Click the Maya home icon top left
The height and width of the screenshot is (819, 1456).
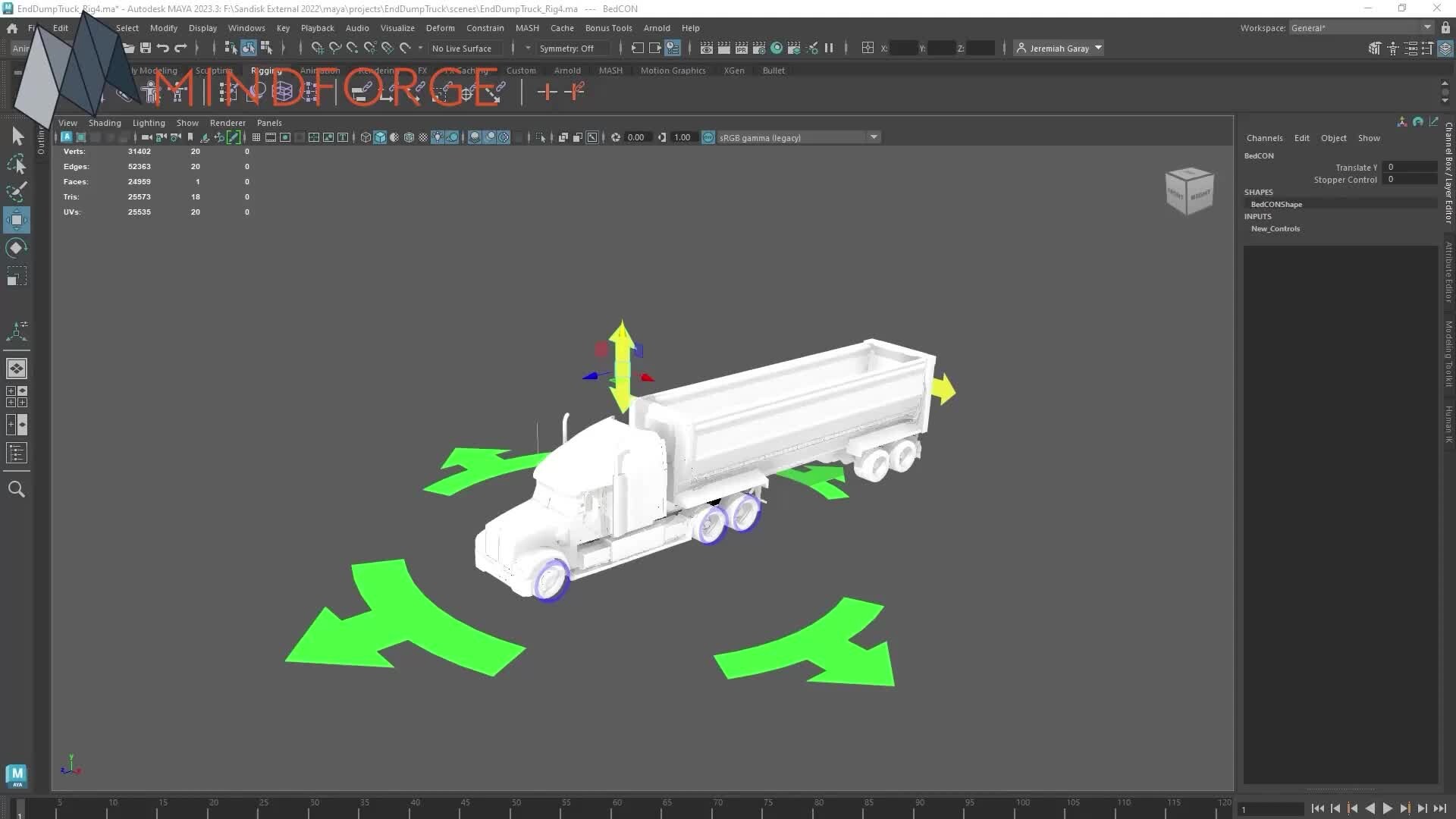click(x=11, y=28)
